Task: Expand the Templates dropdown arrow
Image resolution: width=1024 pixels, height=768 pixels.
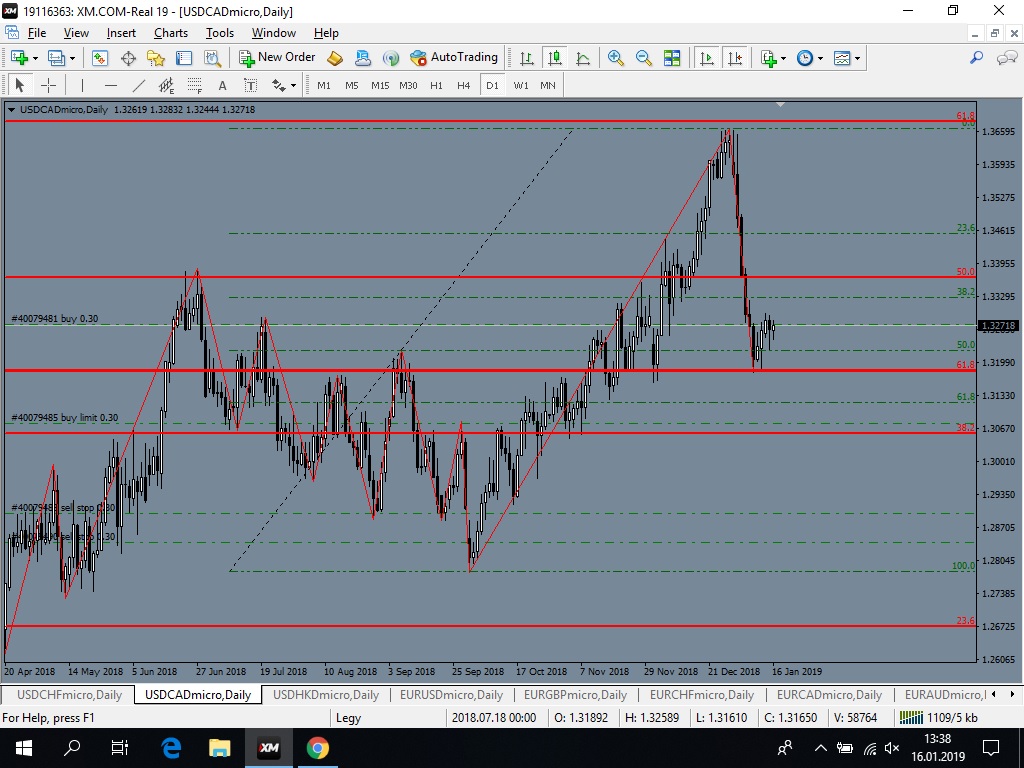Action: tap(857, 58)
